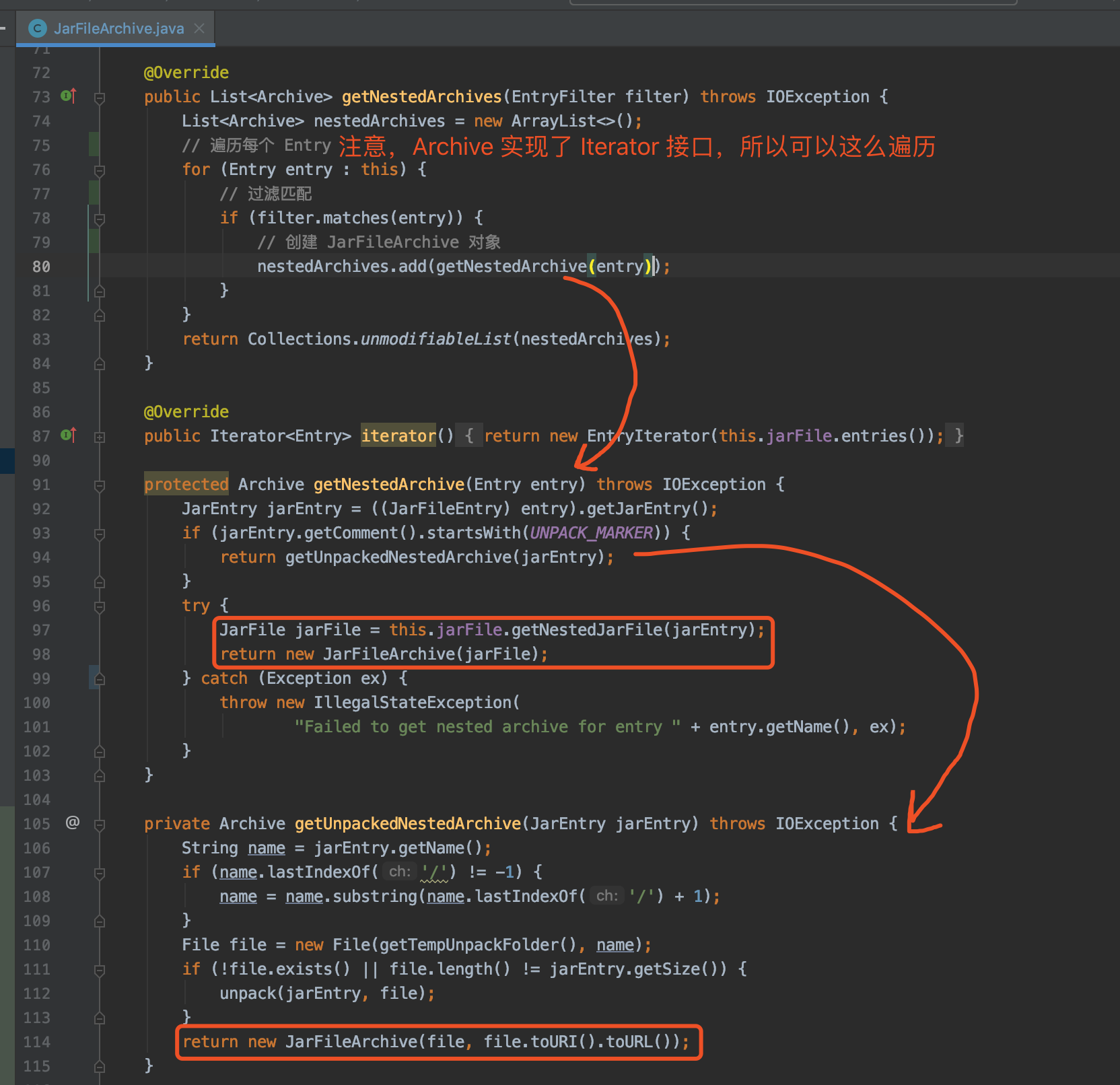Click the "Failed to get nested archive" string
This screenshot has width=1120, height=1085.
pos(487,727)
